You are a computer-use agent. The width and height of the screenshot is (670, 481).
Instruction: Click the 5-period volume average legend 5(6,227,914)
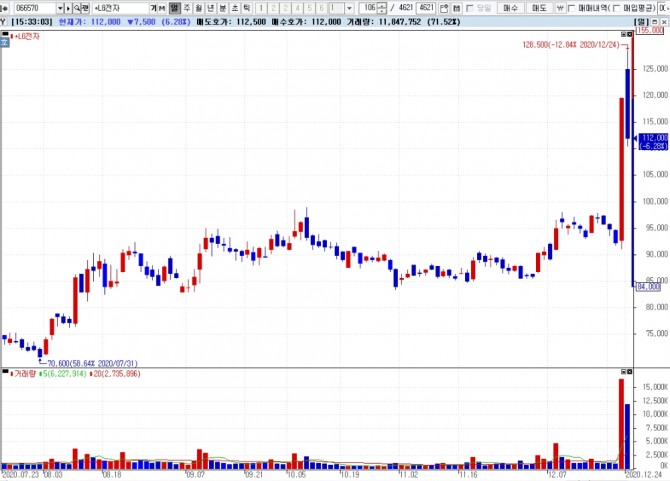coord(63,374)
